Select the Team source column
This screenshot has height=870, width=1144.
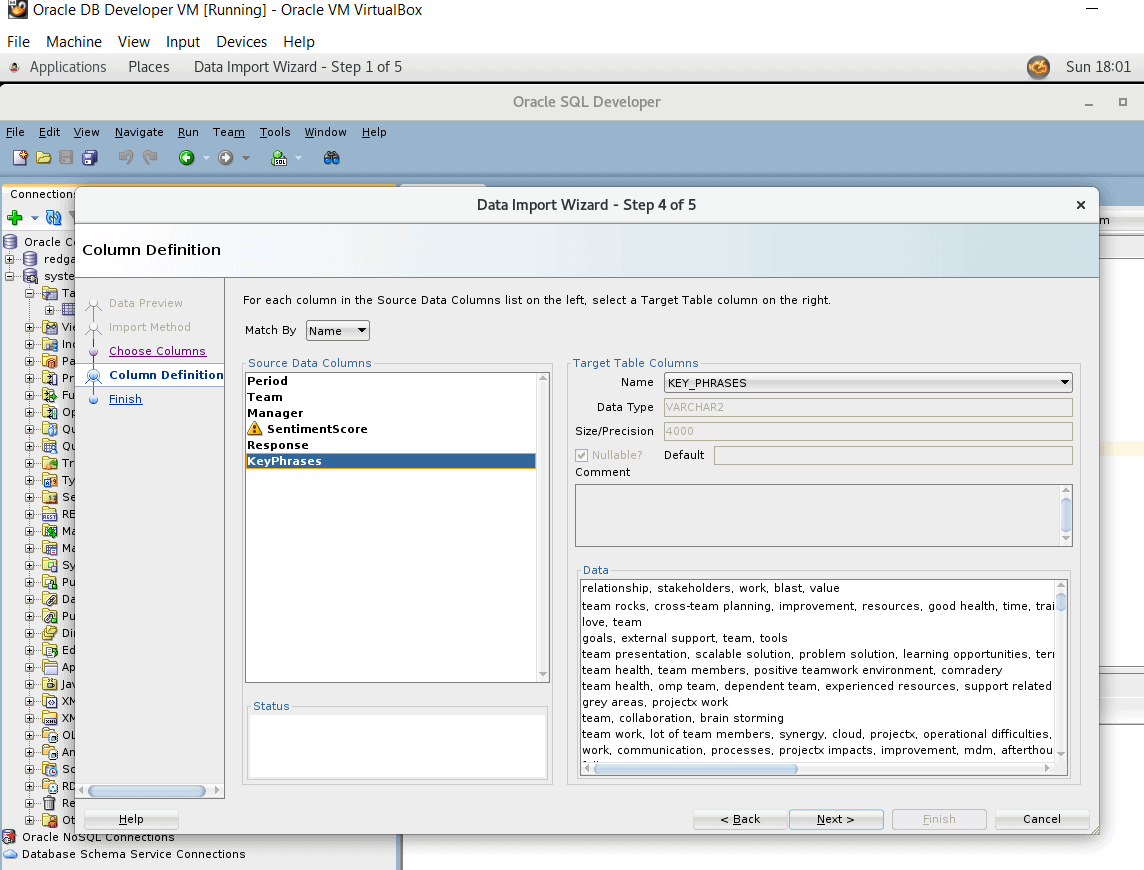pos(391,397)
